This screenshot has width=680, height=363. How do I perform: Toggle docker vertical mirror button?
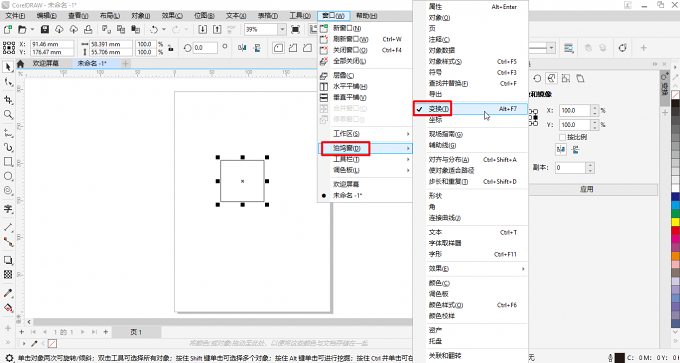[x=575, y=150]
